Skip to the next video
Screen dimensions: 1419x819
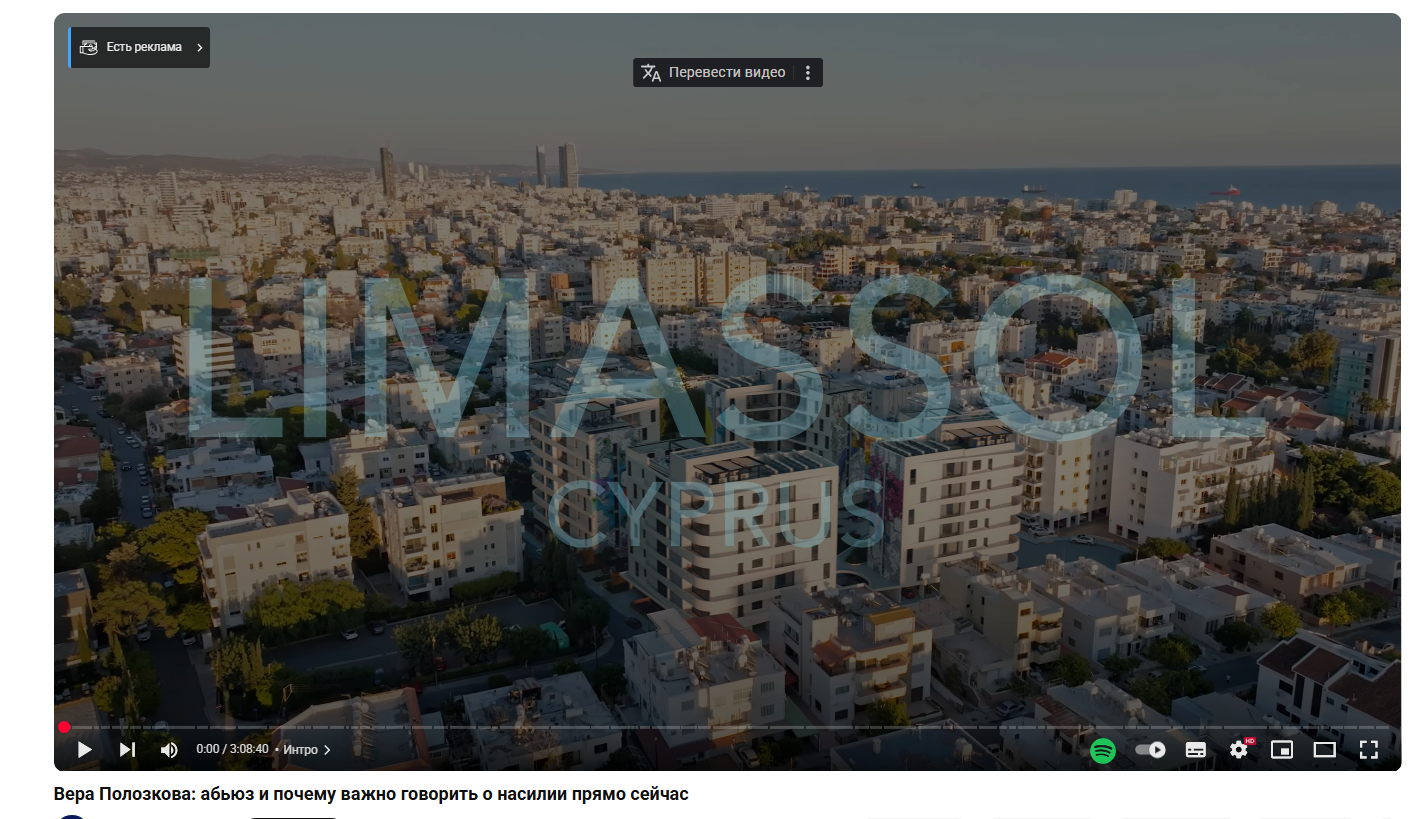(x=127, y=749)
